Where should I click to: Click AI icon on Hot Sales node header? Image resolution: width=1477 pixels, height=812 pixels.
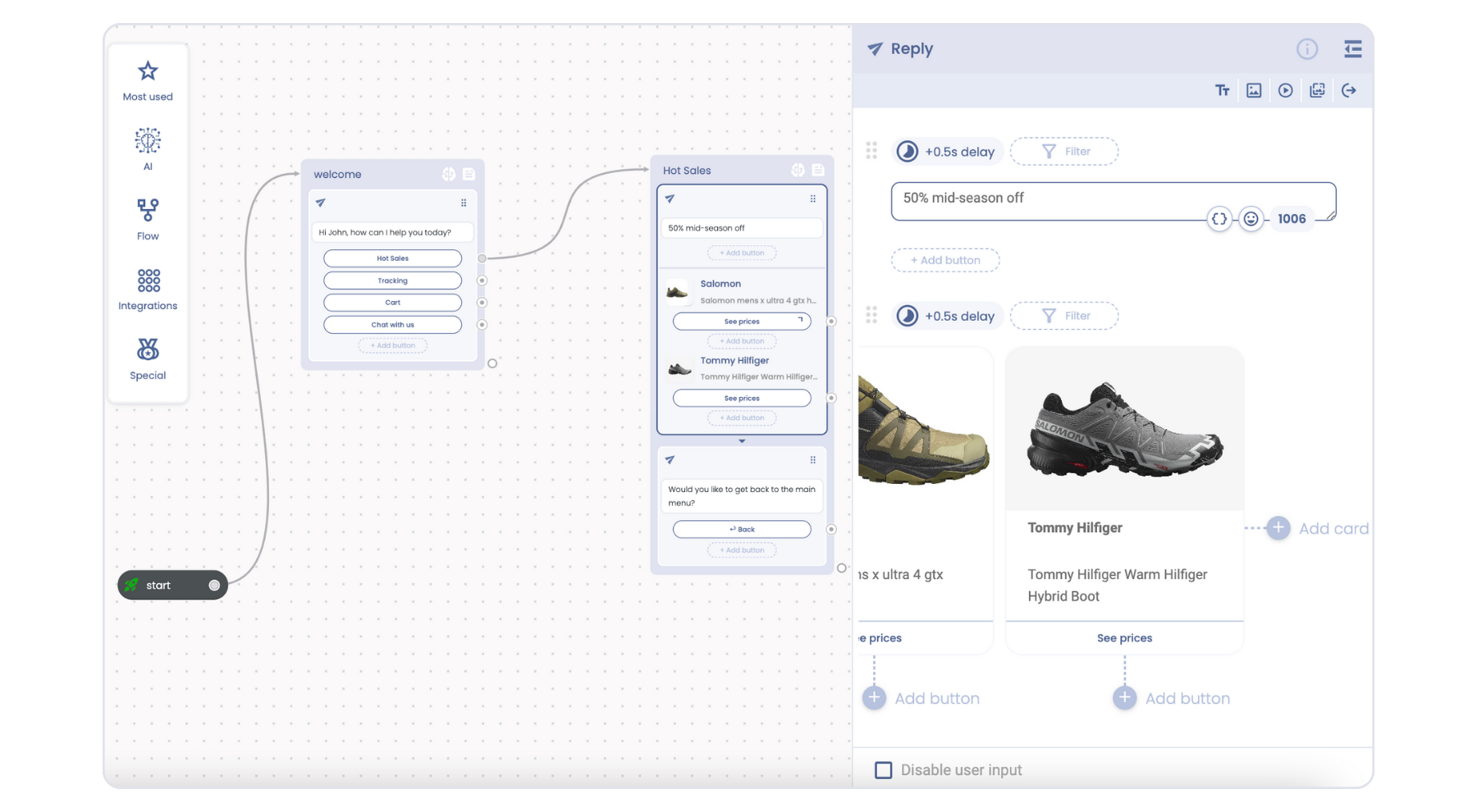798,170
